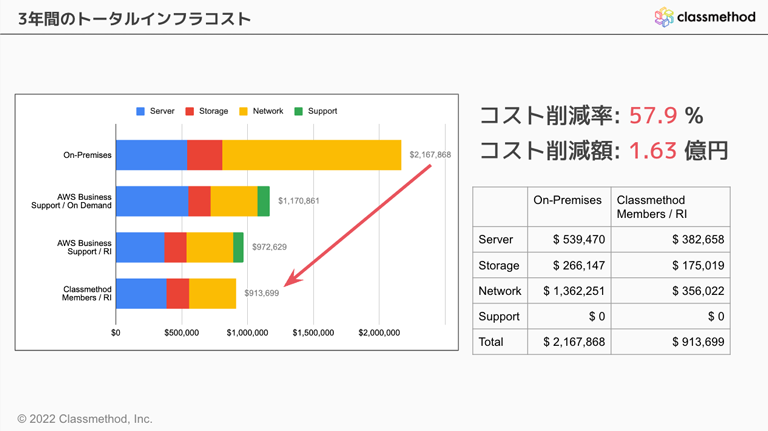Image resolution: width=768 pixels, height=431 pixels.
Task: Click the $2,167,868 data label beside chart bar
Action: 430,155
